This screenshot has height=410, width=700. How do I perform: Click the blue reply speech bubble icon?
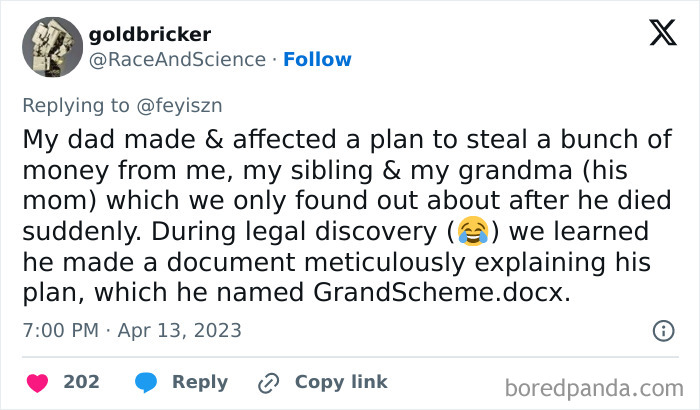click(145, 382)
